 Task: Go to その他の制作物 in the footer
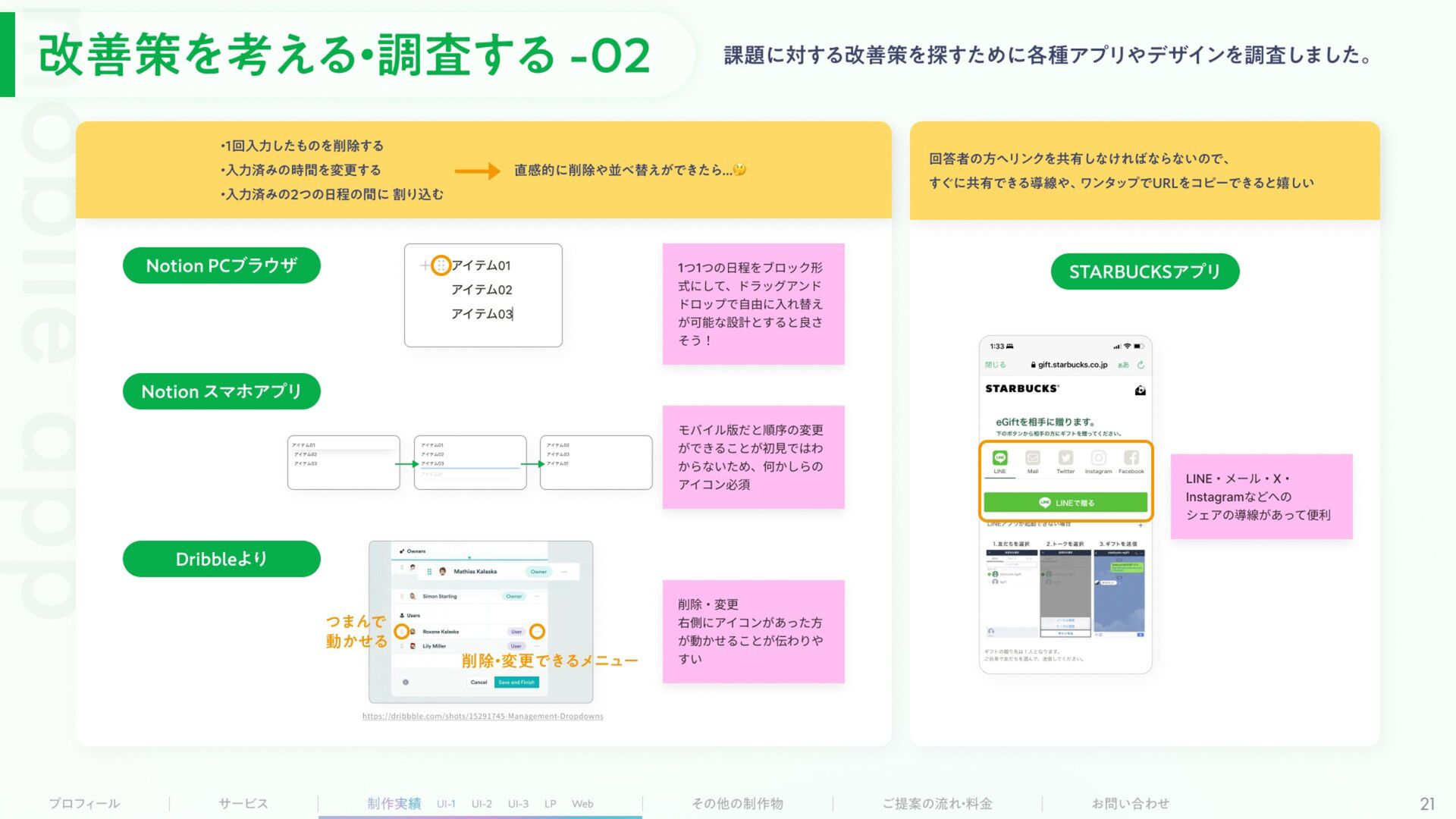[737, 803]
